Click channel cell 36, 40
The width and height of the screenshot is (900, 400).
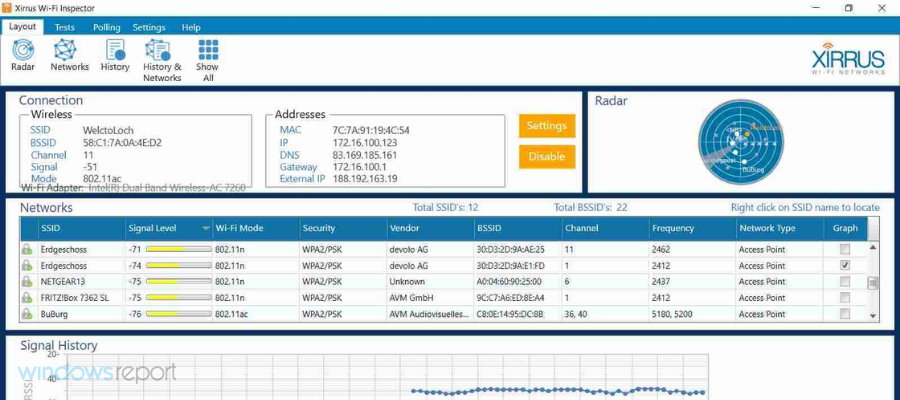tap(577, 314)
